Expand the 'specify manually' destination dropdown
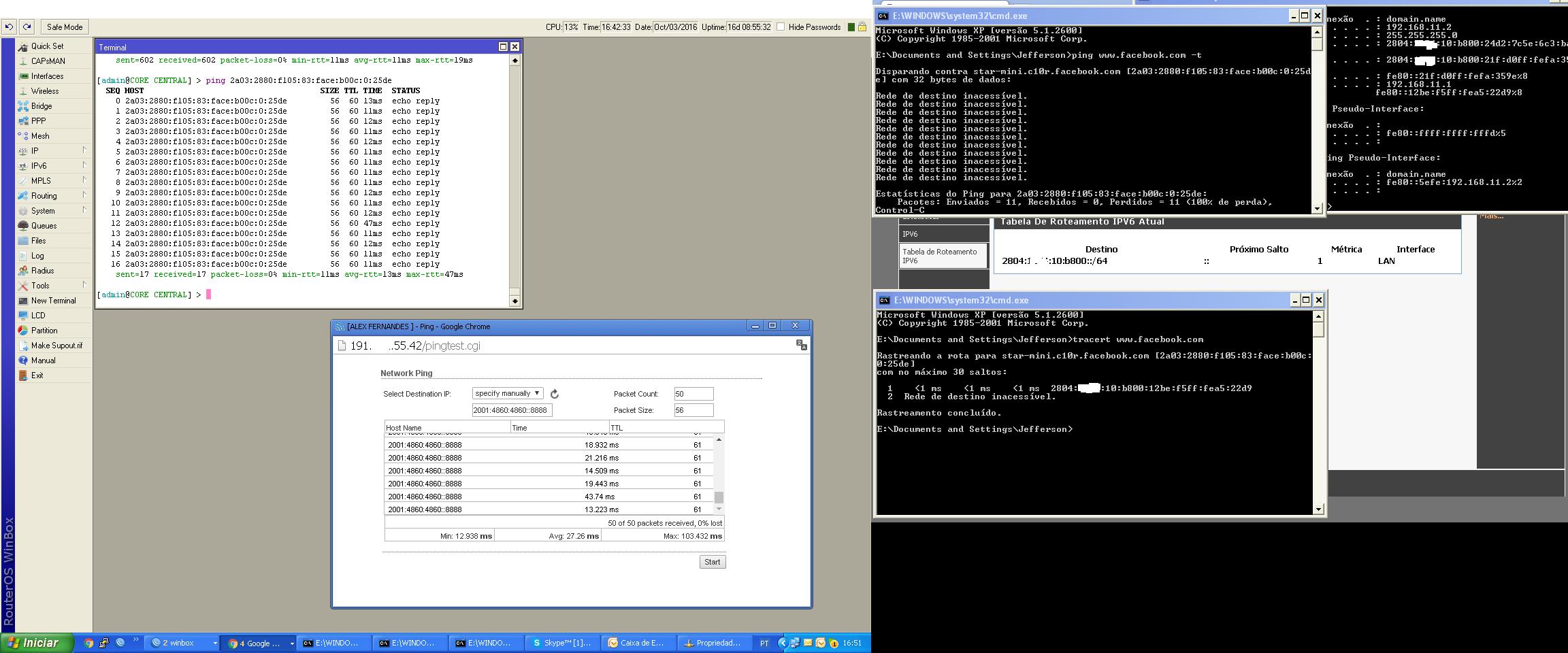1568x653 pixels. pyautogui.click(x=508, y=393)
